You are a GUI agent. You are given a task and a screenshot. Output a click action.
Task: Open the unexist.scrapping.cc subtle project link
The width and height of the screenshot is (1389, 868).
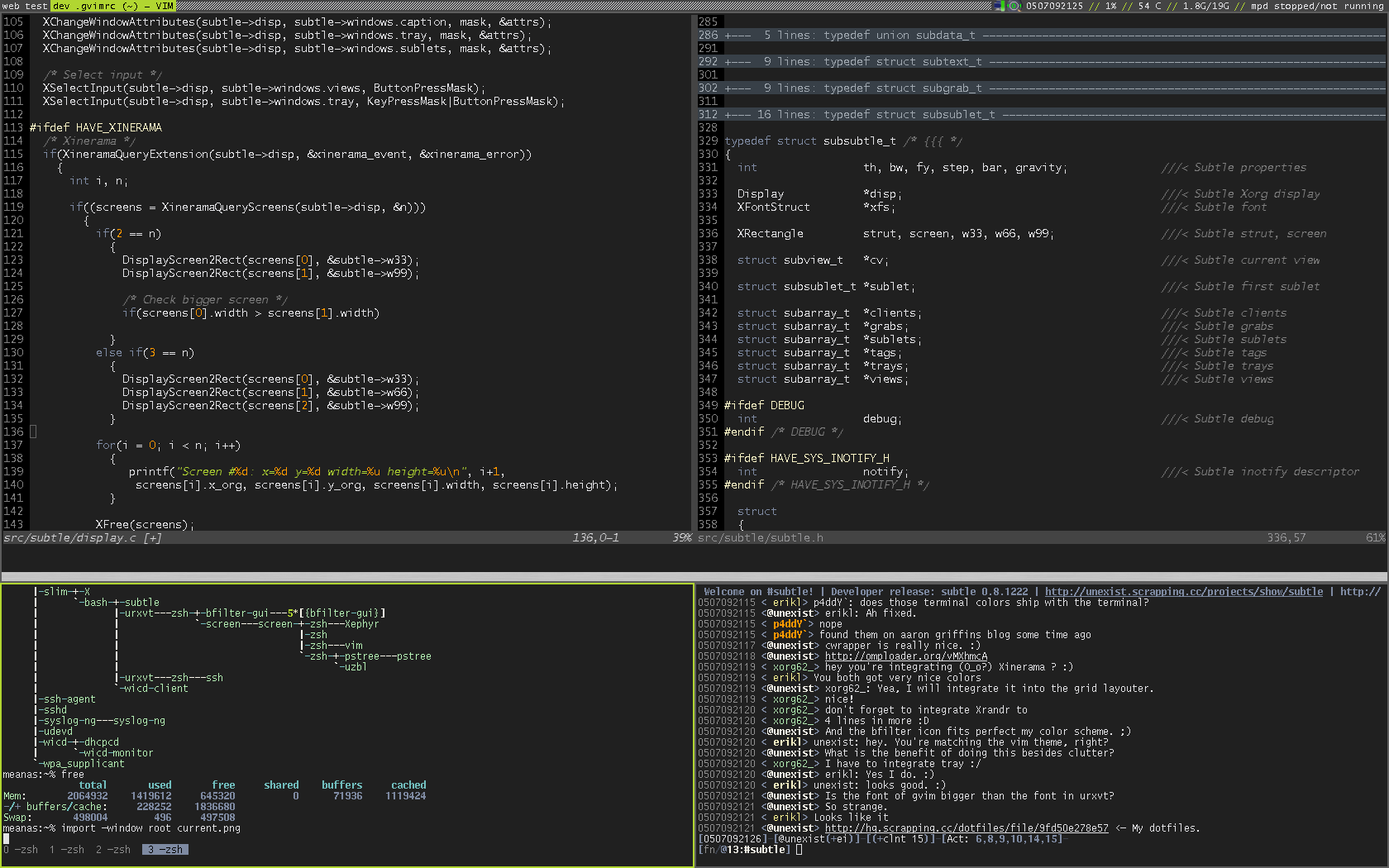[1183, 592]
